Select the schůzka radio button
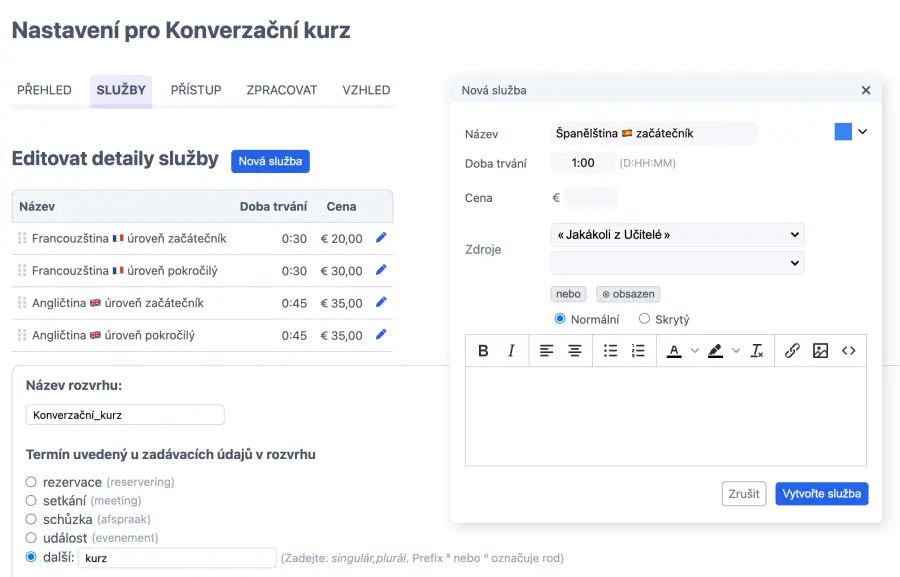Screen dimensions: 900x577 [x=31, y=519]
